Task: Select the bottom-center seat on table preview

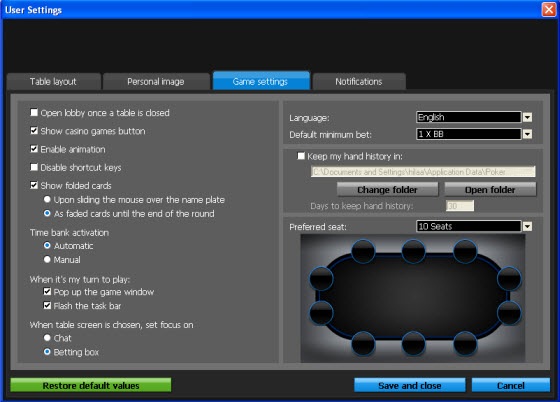Action: (x=413, y=343)
